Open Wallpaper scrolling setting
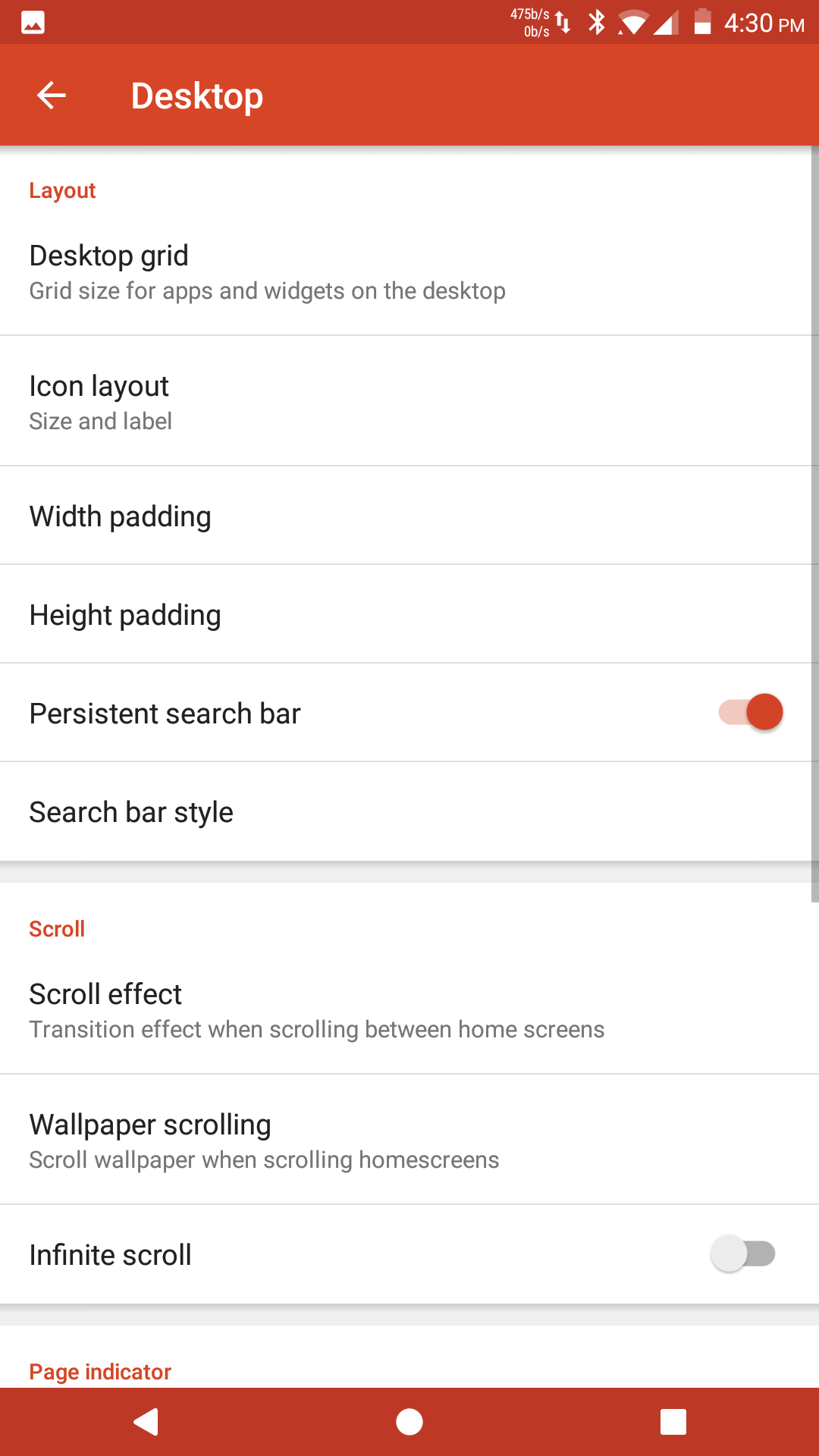Screen dimensions: 819x1456 [409, 1140]
